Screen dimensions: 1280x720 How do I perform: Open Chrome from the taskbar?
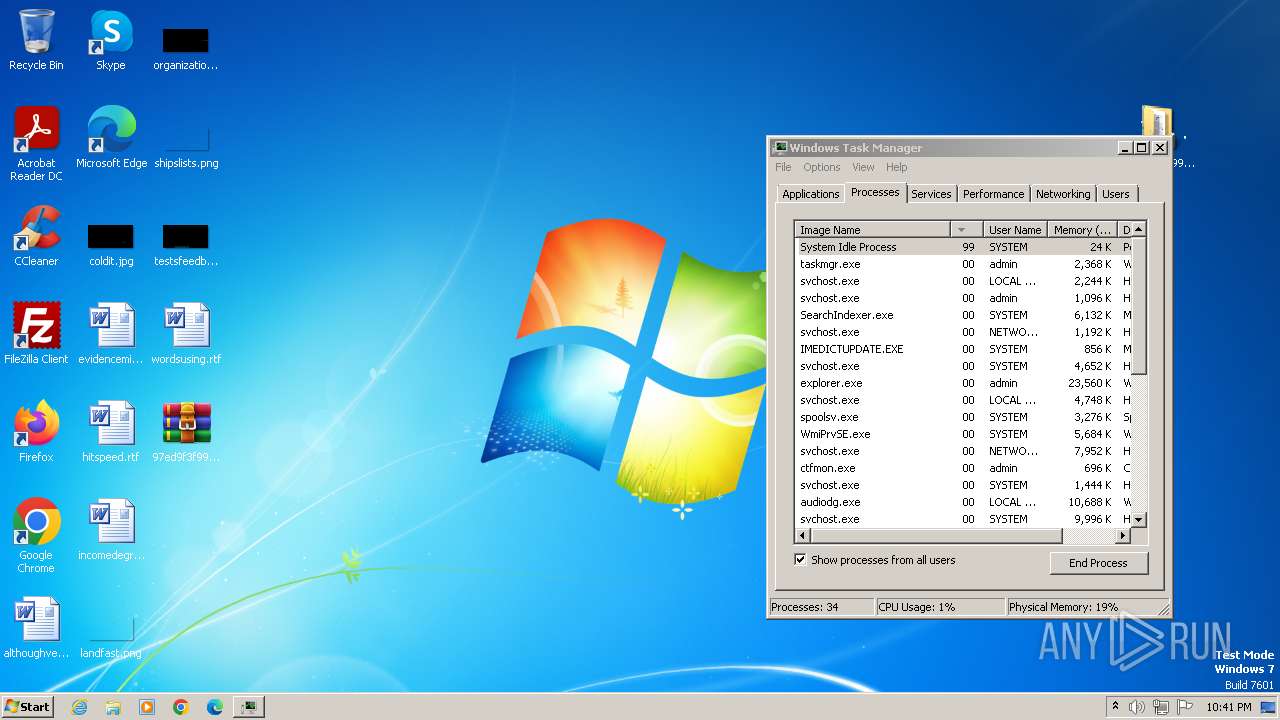181,707
